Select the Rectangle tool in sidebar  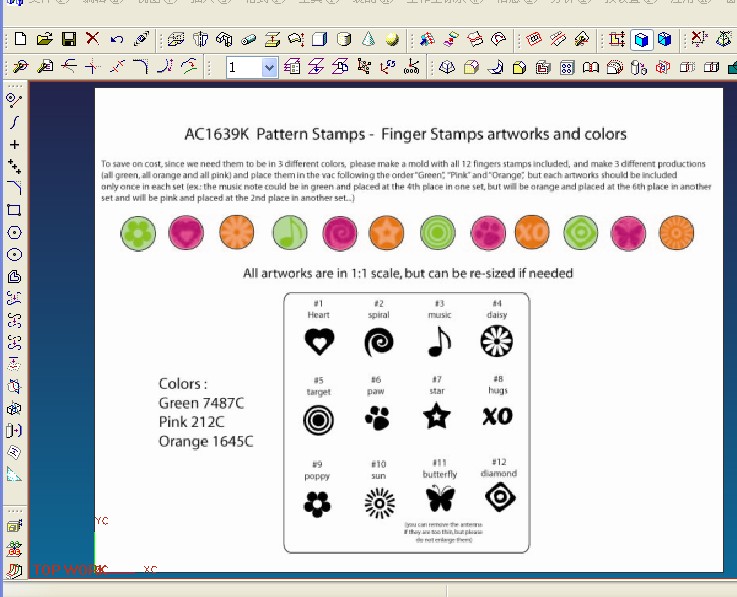[15, 210]
